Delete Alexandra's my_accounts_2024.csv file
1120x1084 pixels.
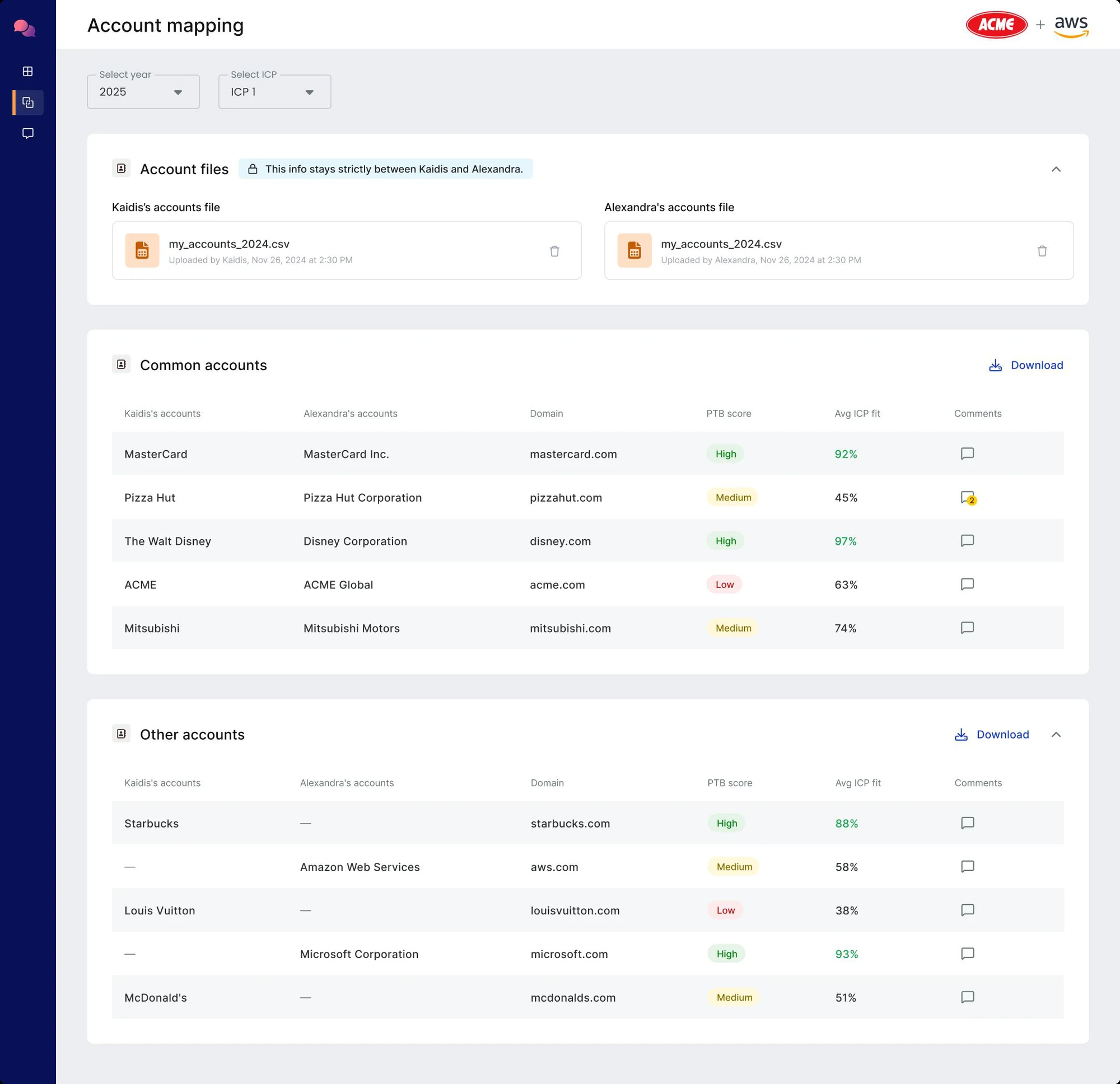pyautogui.click(x=1042, y=251)
